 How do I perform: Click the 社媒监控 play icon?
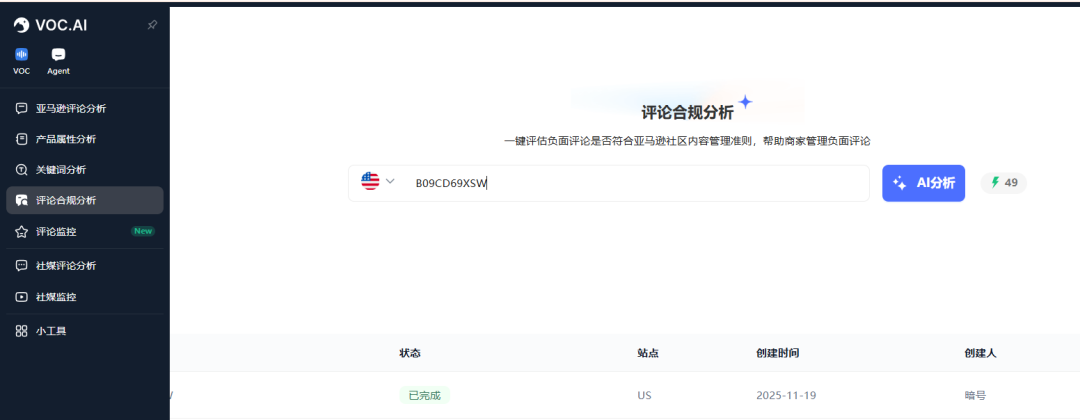(x=21, y=297)
